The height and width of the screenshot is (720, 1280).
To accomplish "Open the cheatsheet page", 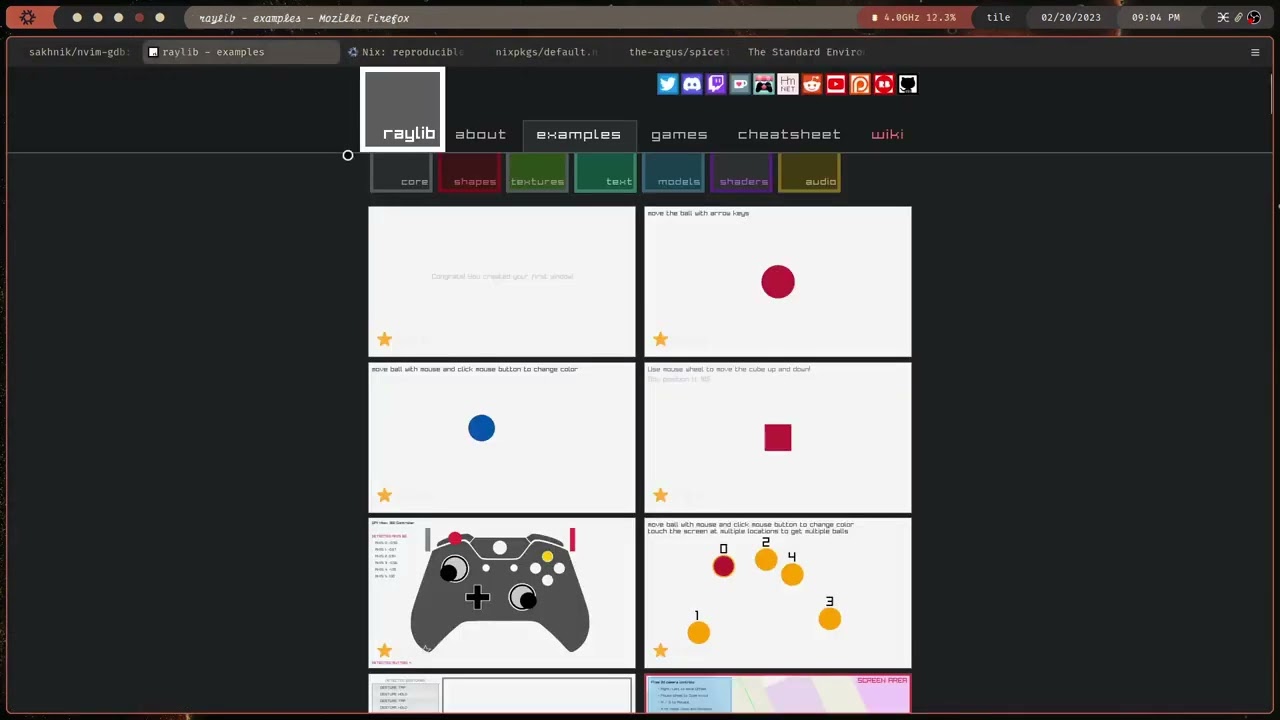I will pos(789,134).
